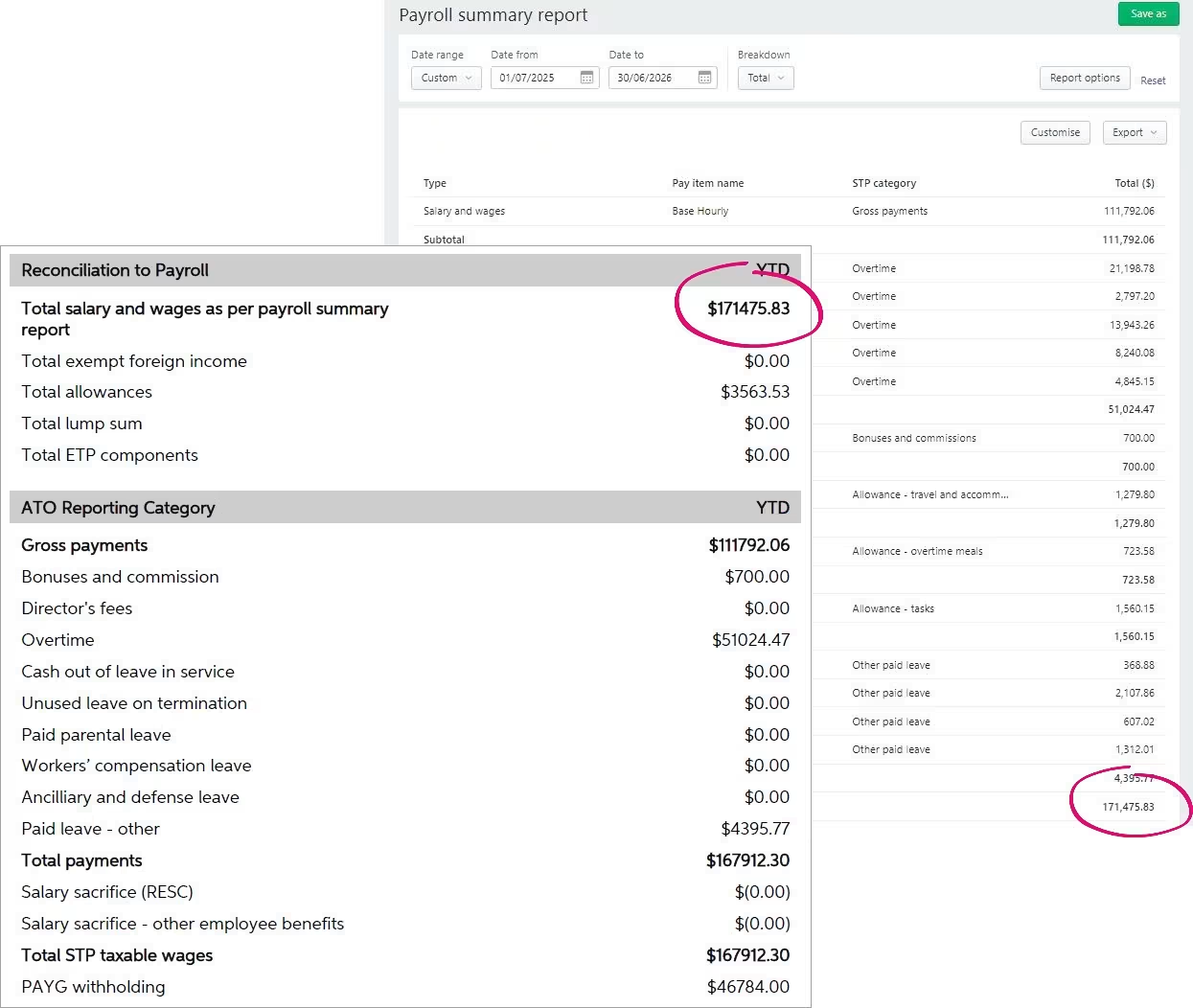1193x1008 pixels.
Task: Click the Total STP taxable wages label
Action: click(x=117, y=955)
